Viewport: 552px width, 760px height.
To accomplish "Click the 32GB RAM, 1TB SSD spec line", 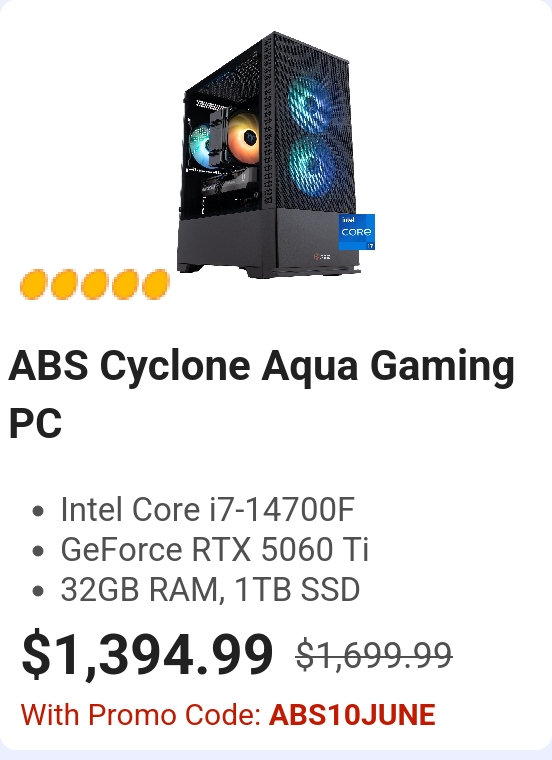I will tap(210, 590).
